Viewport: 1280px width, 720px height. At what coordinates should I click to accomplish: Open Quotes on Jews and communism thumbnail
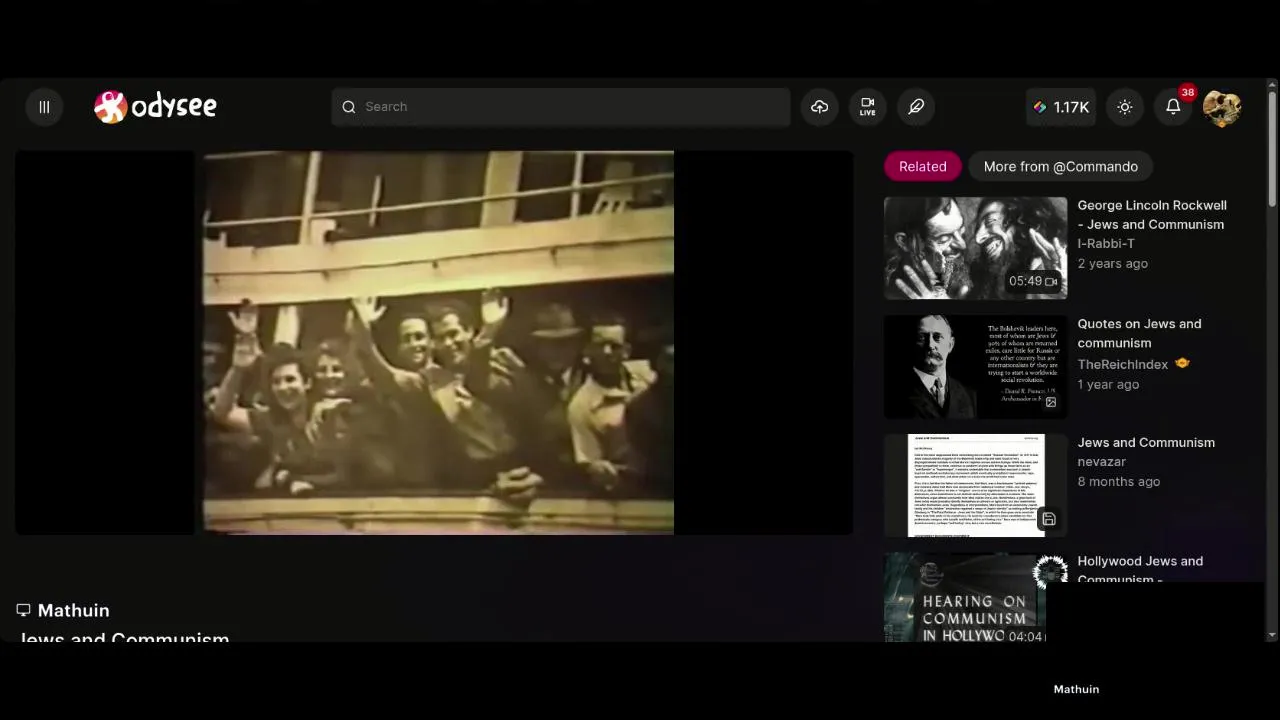tap(976, 367)
